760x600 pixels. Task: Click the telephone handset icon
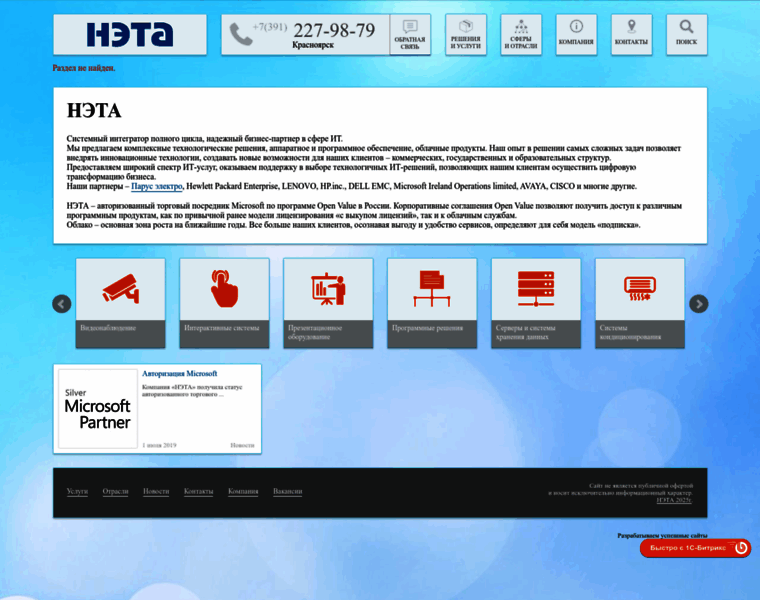point(240,34)
